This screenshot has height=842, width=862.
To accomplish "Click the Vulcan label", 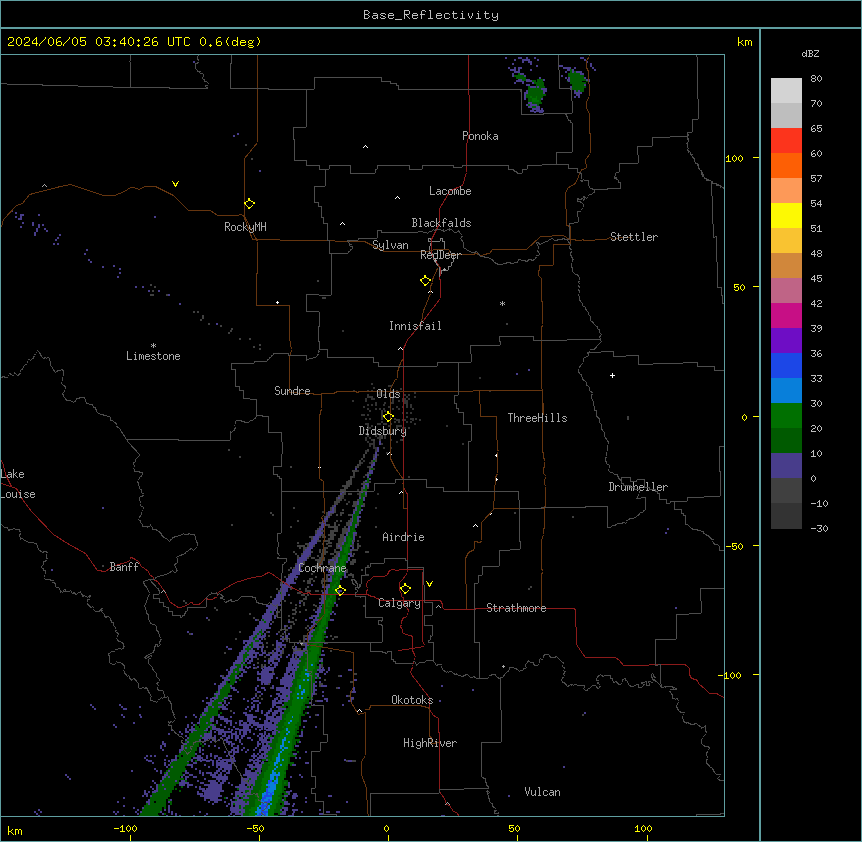I will [543, 792].
